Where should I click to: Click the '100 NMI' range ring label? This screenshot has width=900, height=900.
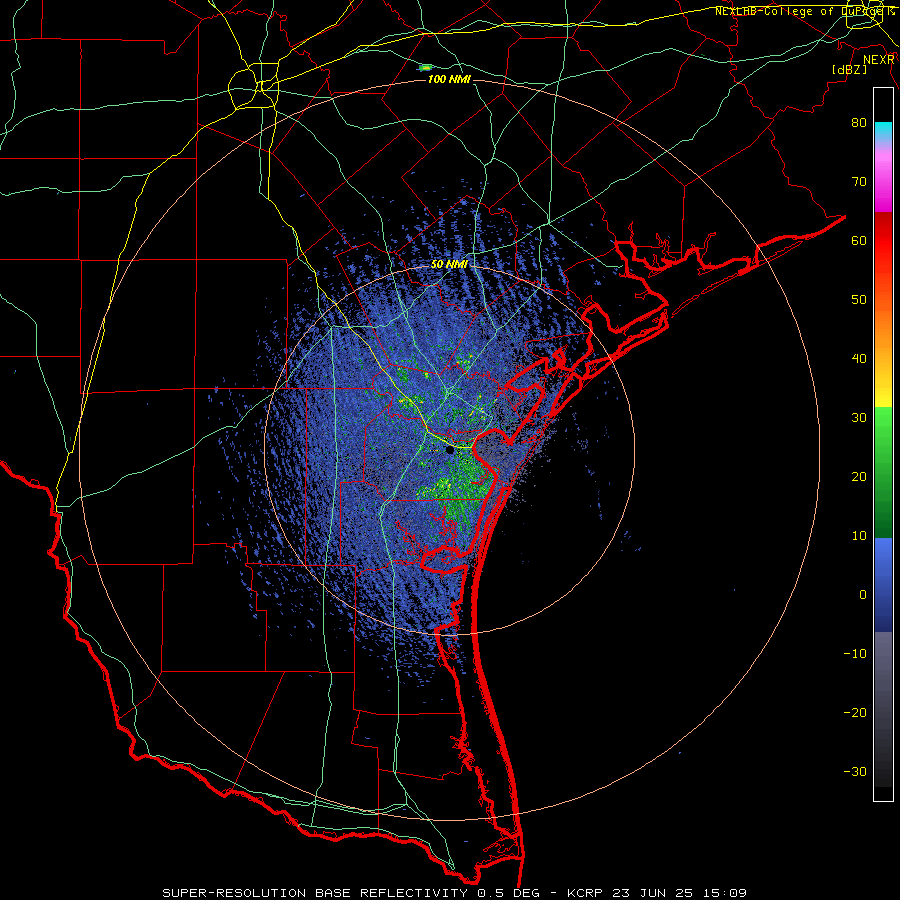[x=449, y=79]
